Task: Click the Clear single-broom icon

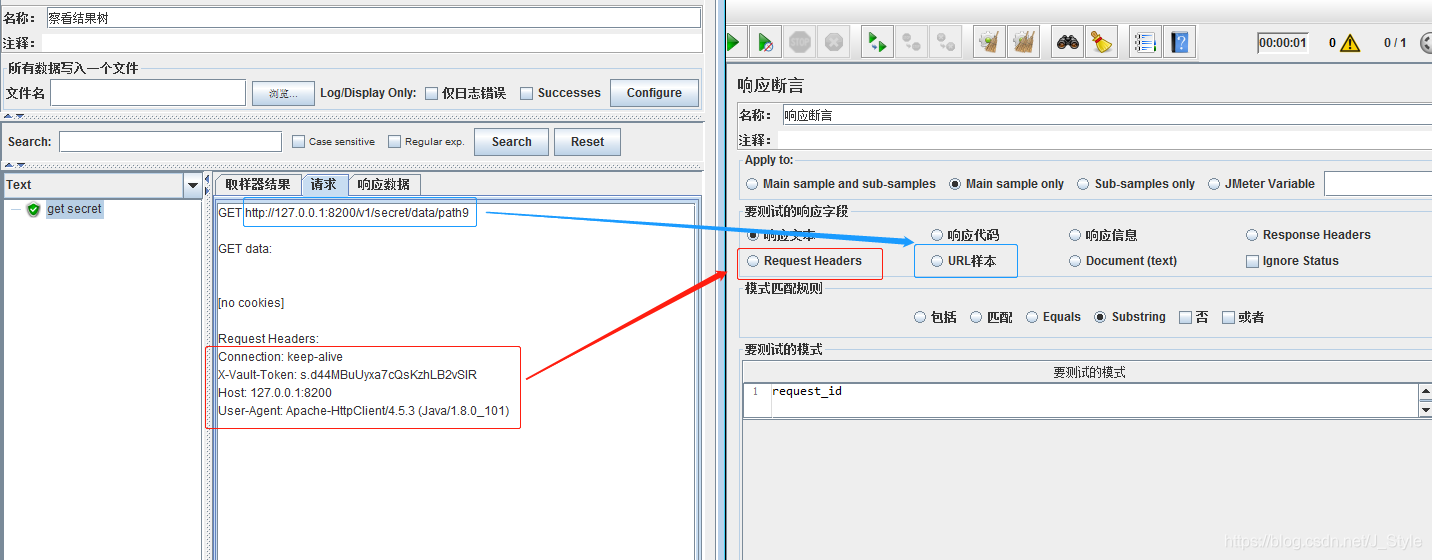Action: click(989, 43)
